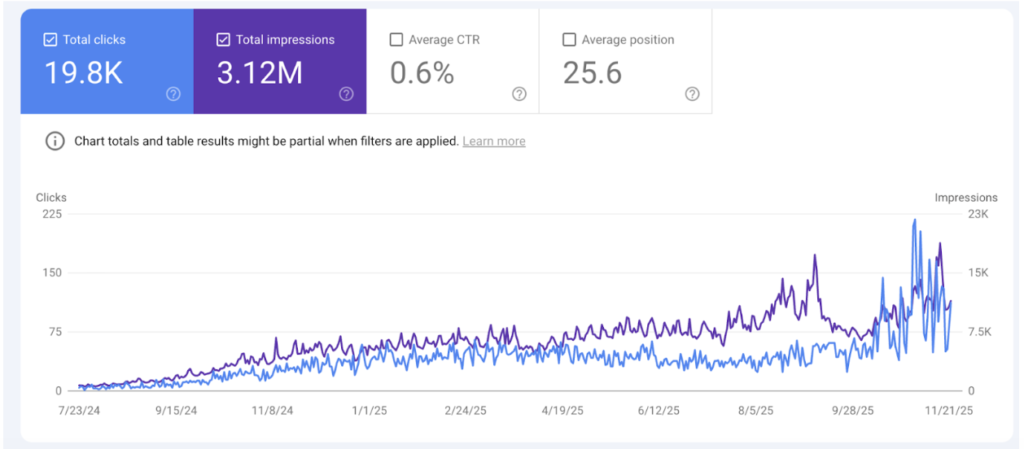Click the 7/23/24 date on chart axis
The image size is (1024, 449).
(x=84, y=410)
